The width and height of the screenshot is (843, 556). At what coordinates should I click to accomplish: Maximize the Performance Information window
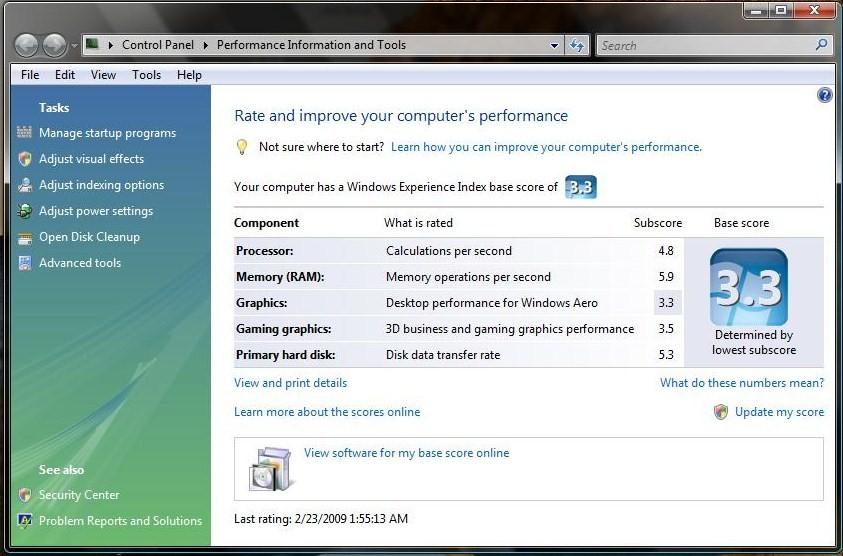781,10
